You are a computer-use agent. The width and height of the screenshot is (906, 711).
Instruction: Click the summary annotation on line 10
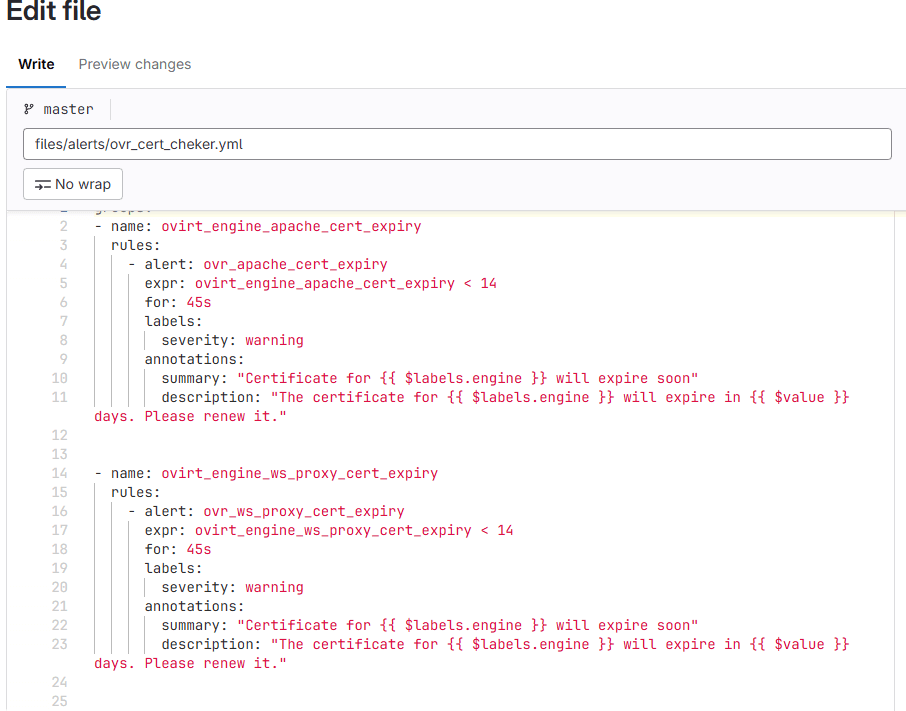coord(430,378)
